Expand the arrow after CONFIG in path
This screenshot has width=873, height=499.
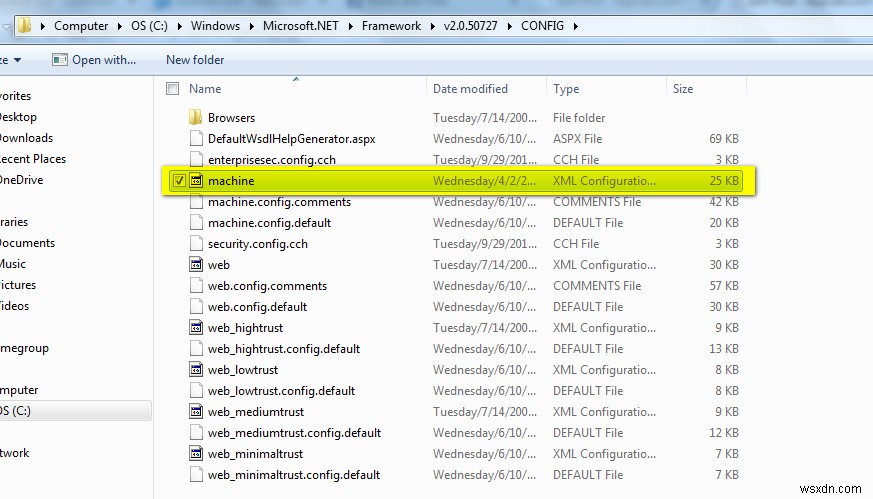tap(576, 26)
